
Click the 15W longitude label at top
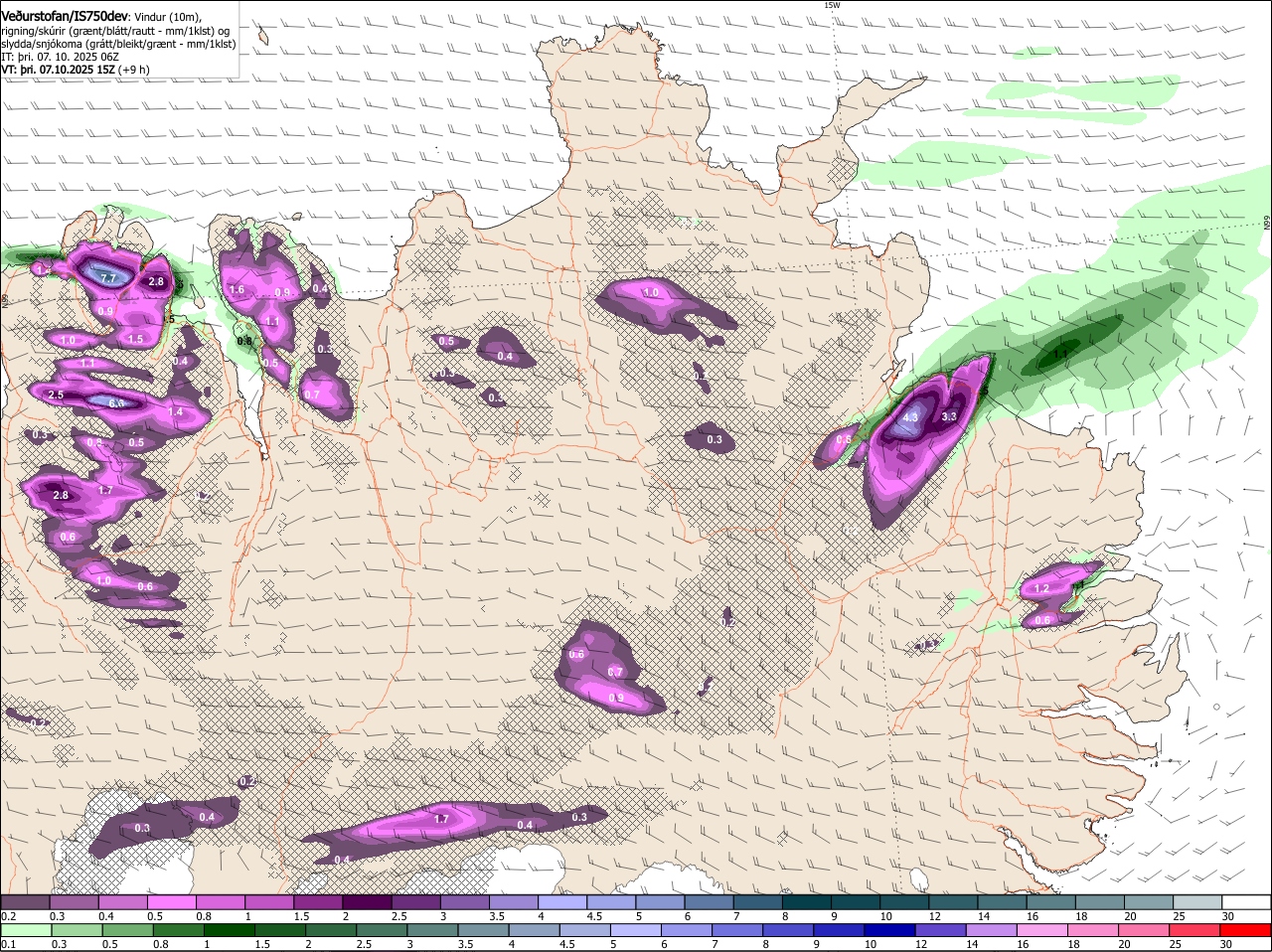(833, 5)
